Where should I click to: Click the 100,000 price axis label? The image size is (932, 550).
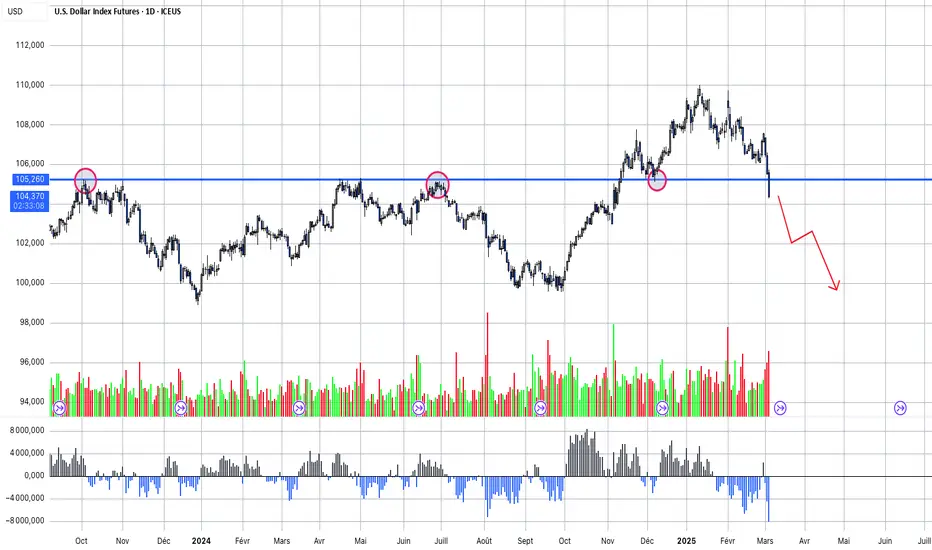pyautogui.click(x=30, y=283)
